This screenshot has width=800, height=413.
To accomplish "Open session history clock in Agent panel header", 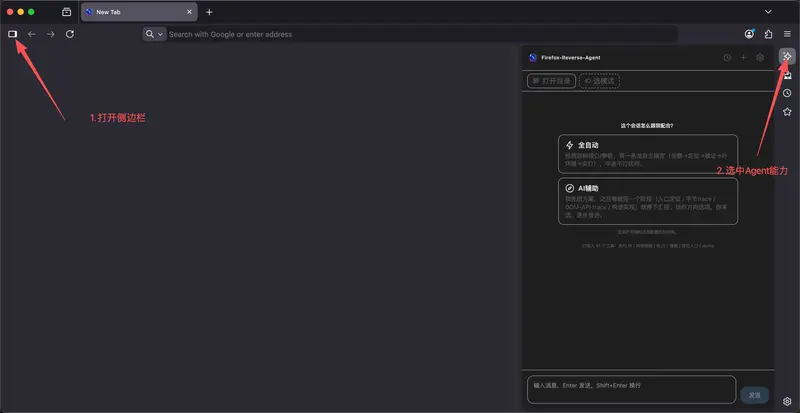I will click(x=727, y=58).
